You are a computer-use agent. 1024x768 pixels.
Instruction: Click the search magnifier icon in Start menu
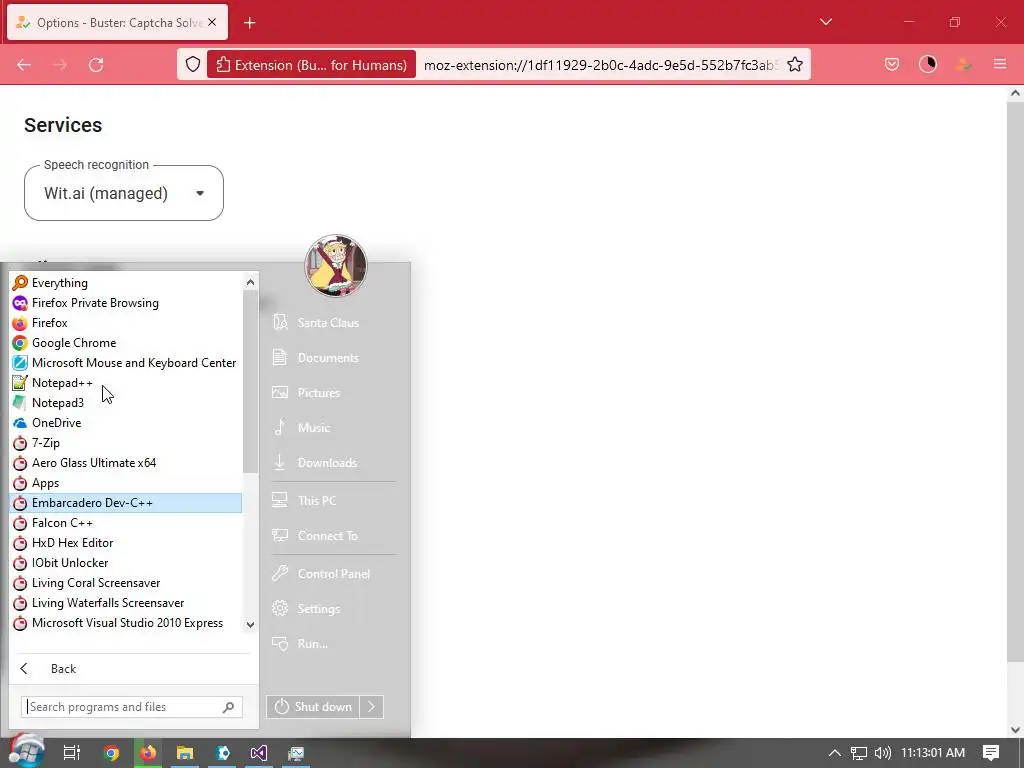pos(229,707)
